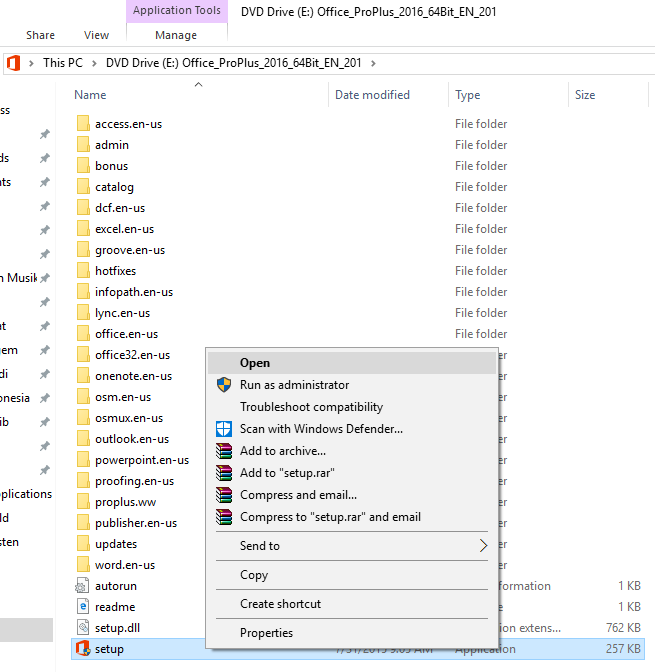Expand the Send to submenu arrow
Screen dimensions: 655x672
point(483,546)
